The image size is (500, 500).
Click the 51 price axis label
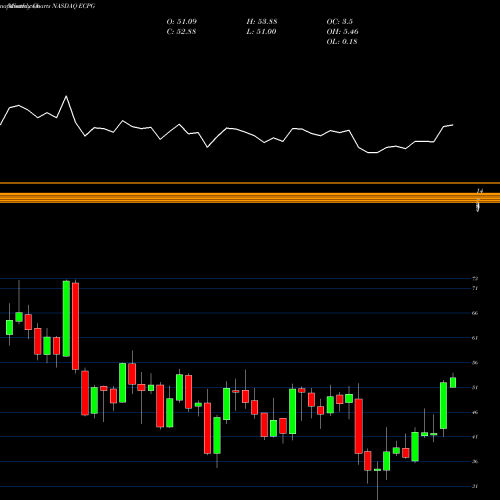click(x=475, y=387)
